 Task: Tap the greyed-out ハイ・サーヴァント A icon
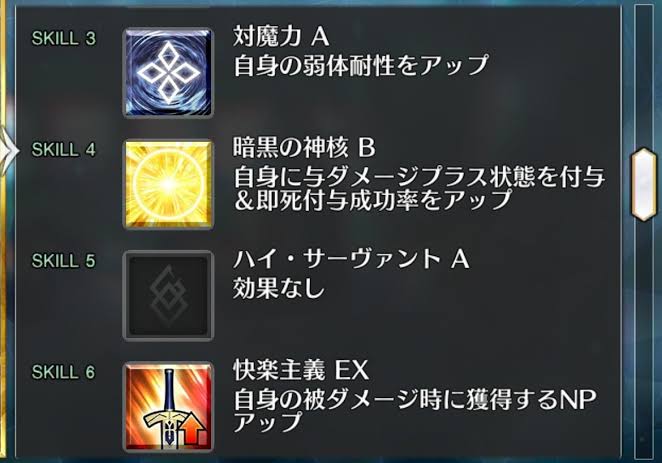click(168, 295)
